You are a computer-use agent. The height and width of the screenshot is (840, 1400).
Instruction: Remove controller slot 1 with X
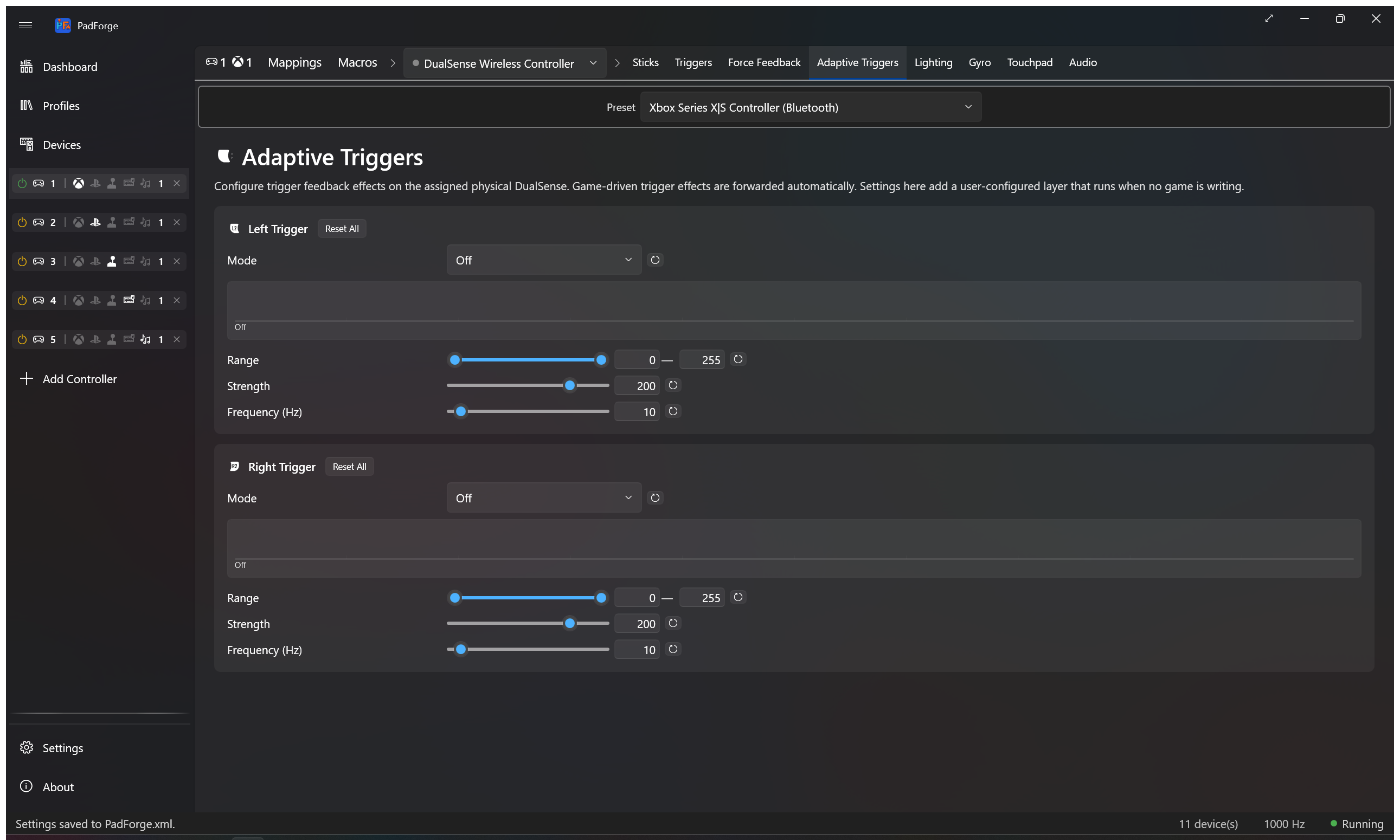(x=177, y=183)
